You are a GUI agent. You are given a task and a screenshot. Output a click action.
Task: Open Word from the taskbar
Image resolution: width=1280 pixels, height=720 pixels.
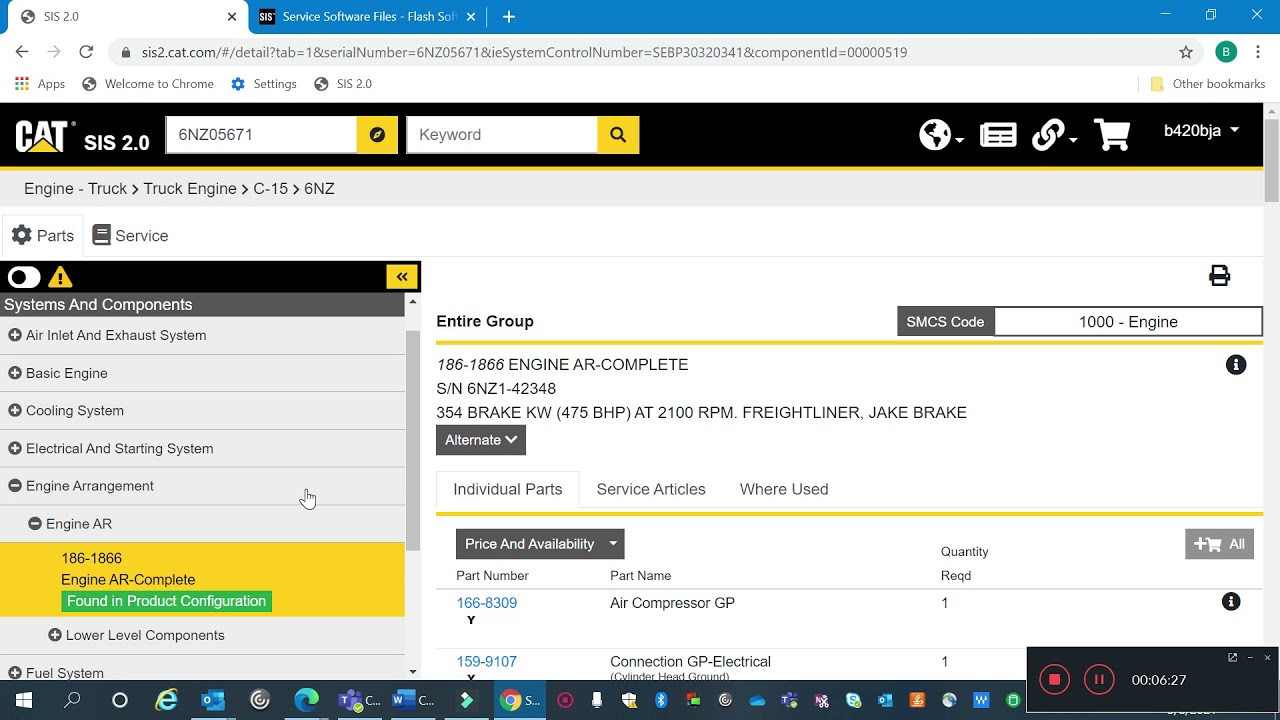pyautogui.click(x=413, y=700)
